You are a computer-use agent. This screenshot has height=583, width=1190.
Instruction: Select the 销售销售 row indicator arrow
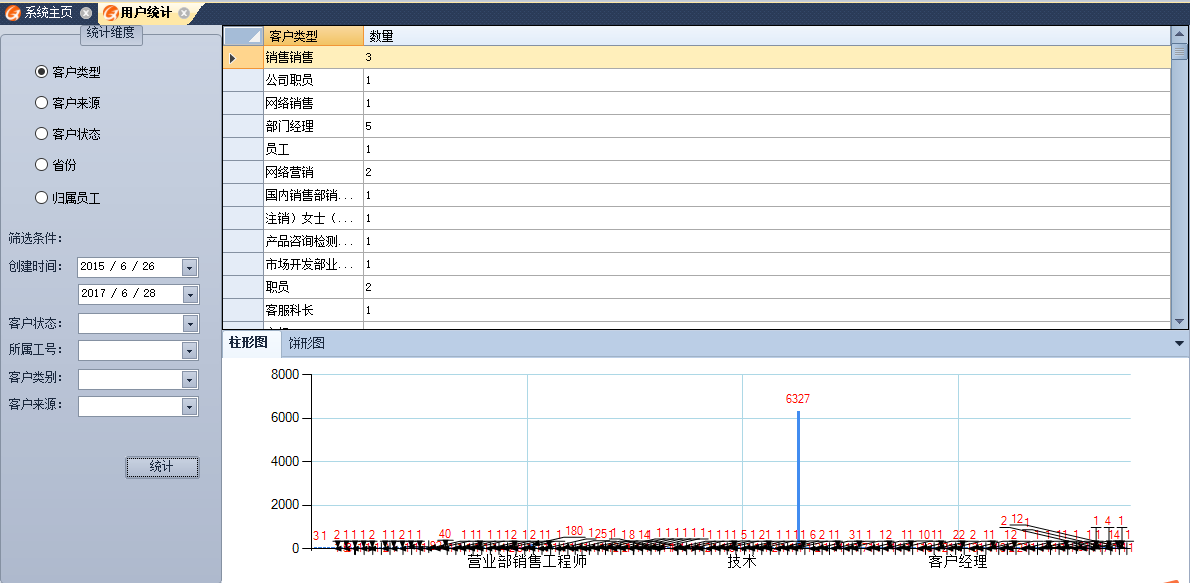tap(233, 58)
